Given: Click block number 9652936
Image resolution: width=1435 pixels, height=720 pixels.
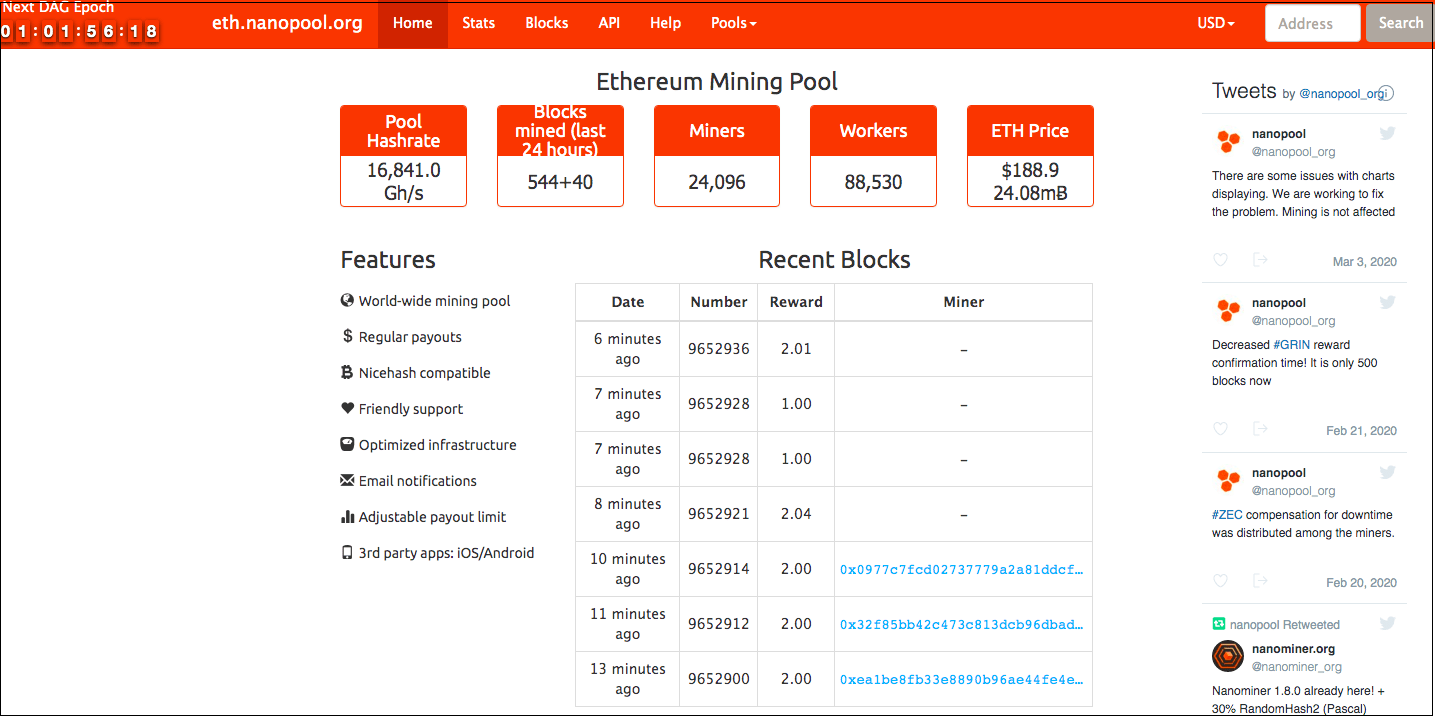Looking at the screenshot, I should tap(718, 349).
